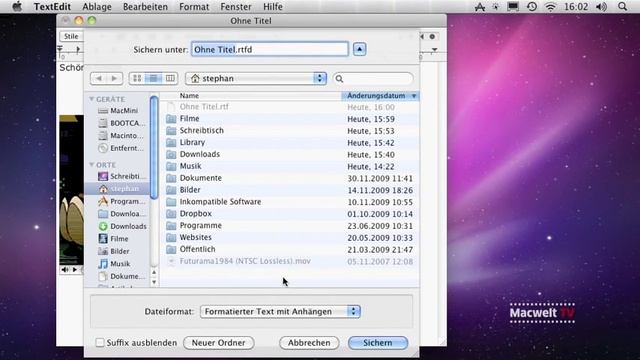
Task: Switch to column view
Action: 170,78
